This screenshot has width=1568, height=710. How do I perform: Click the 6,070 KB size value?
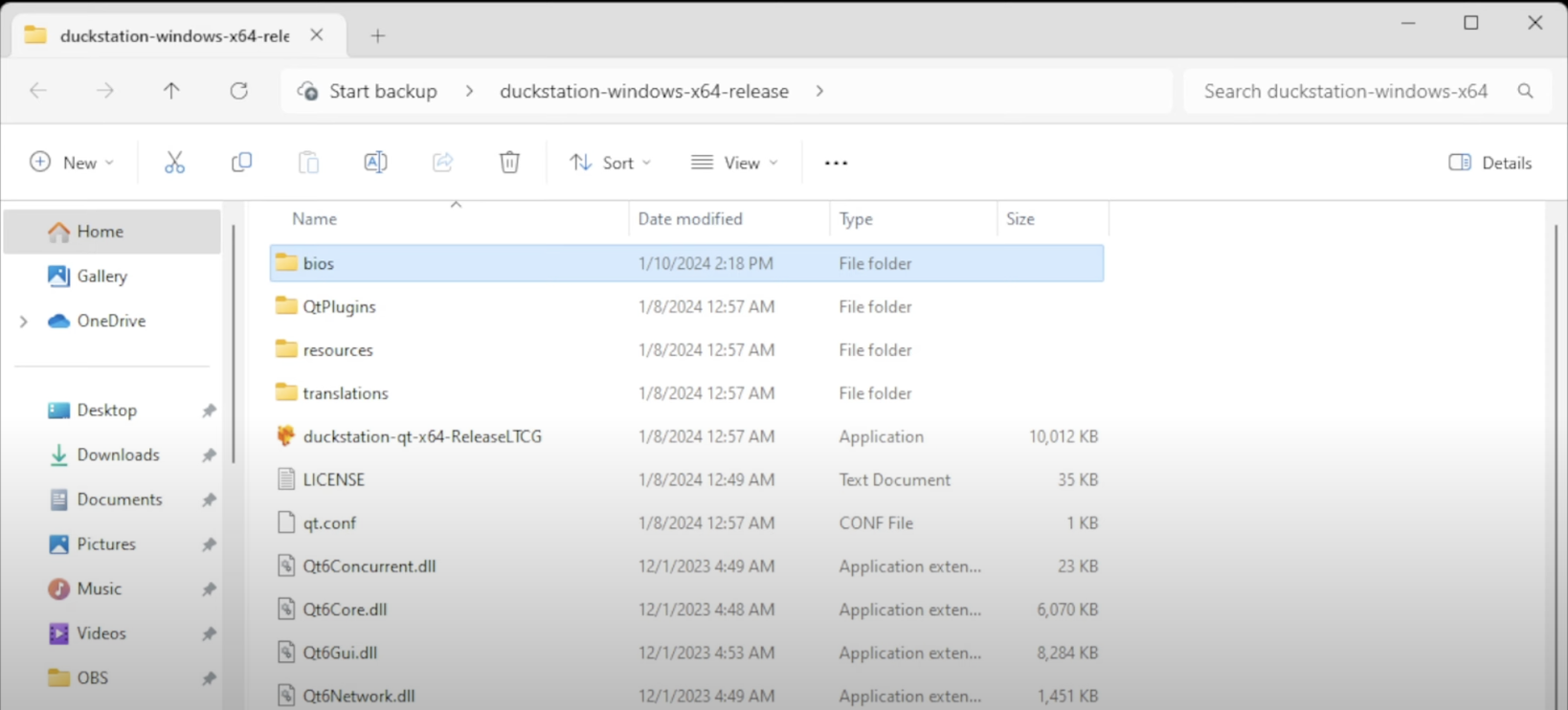[1067, 610]
